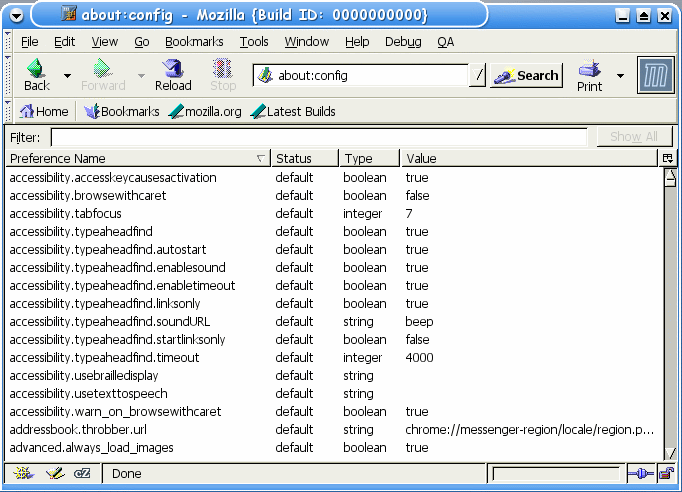Click the Show All button
The image size is (682, 492).
tap(634, 137)
